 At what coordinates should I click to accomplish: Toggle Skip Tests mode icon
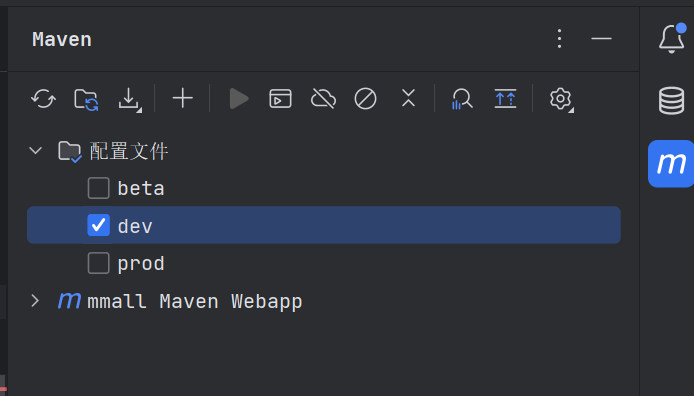point(366,99)
